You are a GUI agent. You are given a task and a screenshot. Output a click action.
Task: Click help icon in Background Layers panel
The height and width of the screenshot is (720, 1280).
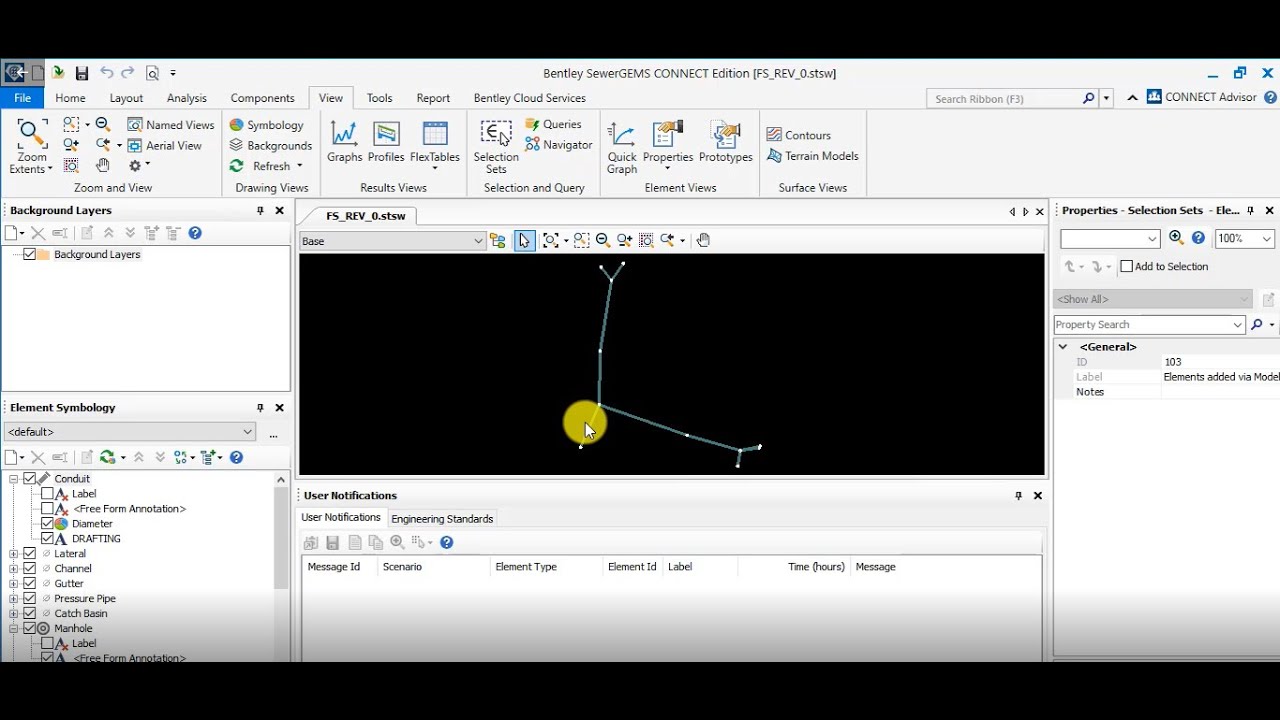pyautogui.click(x=195, y=233)
